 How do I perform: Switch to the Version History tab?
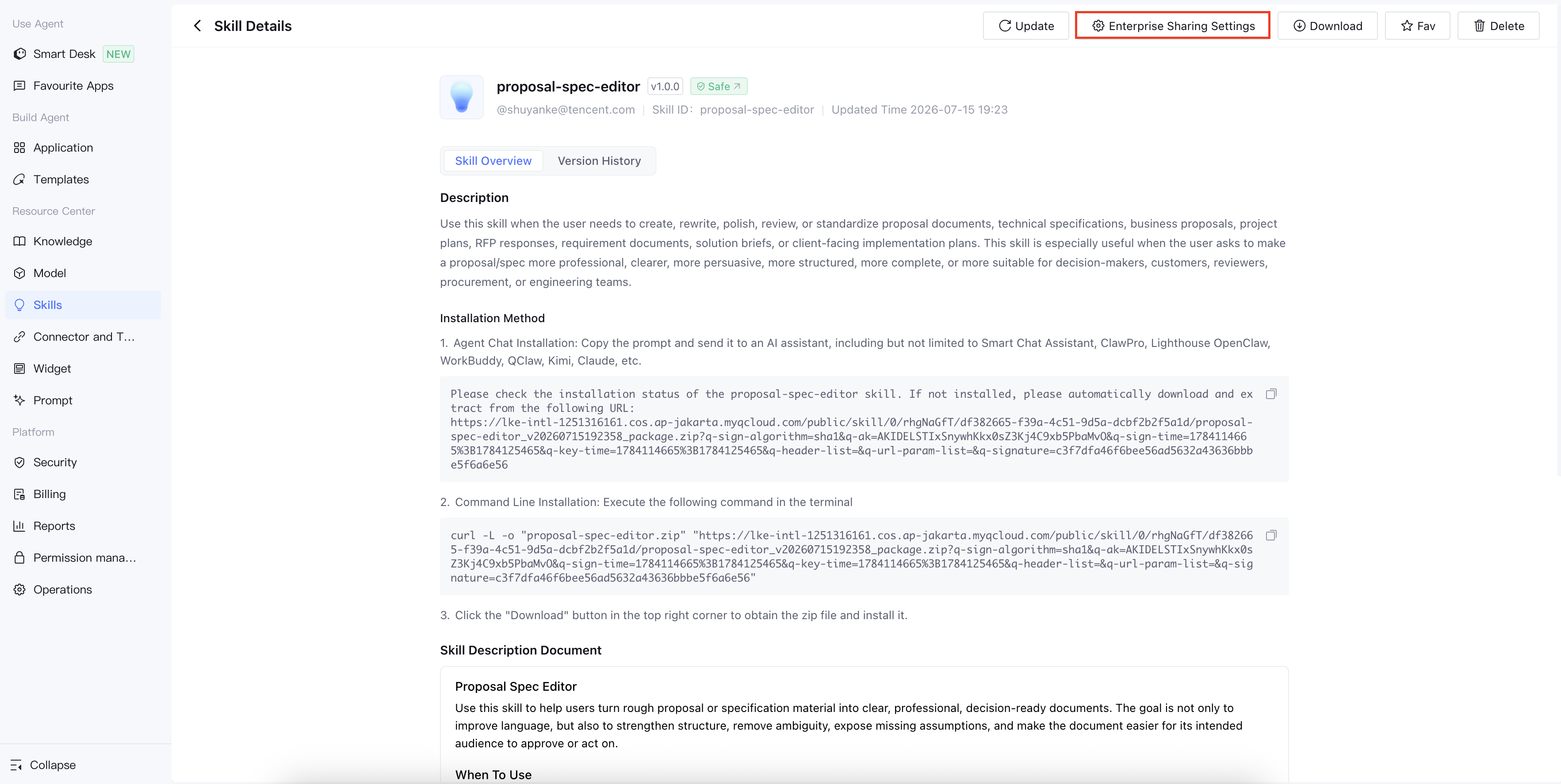599,161
